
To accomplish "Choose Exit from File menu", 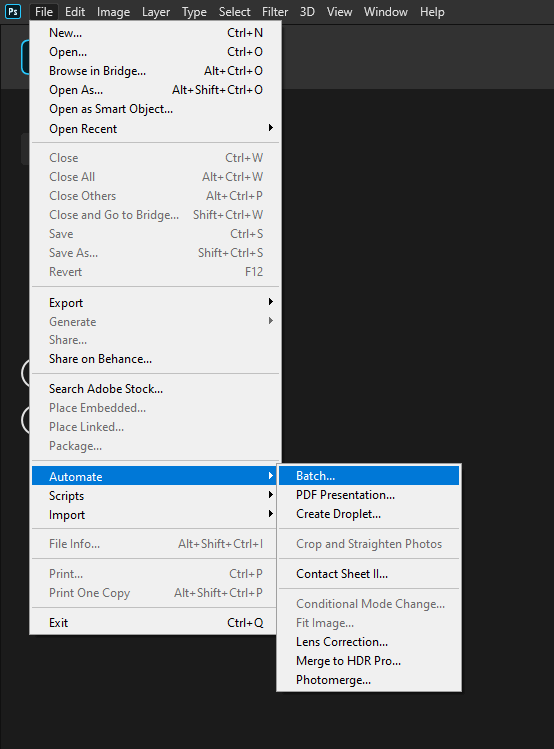I will point(155,623).
